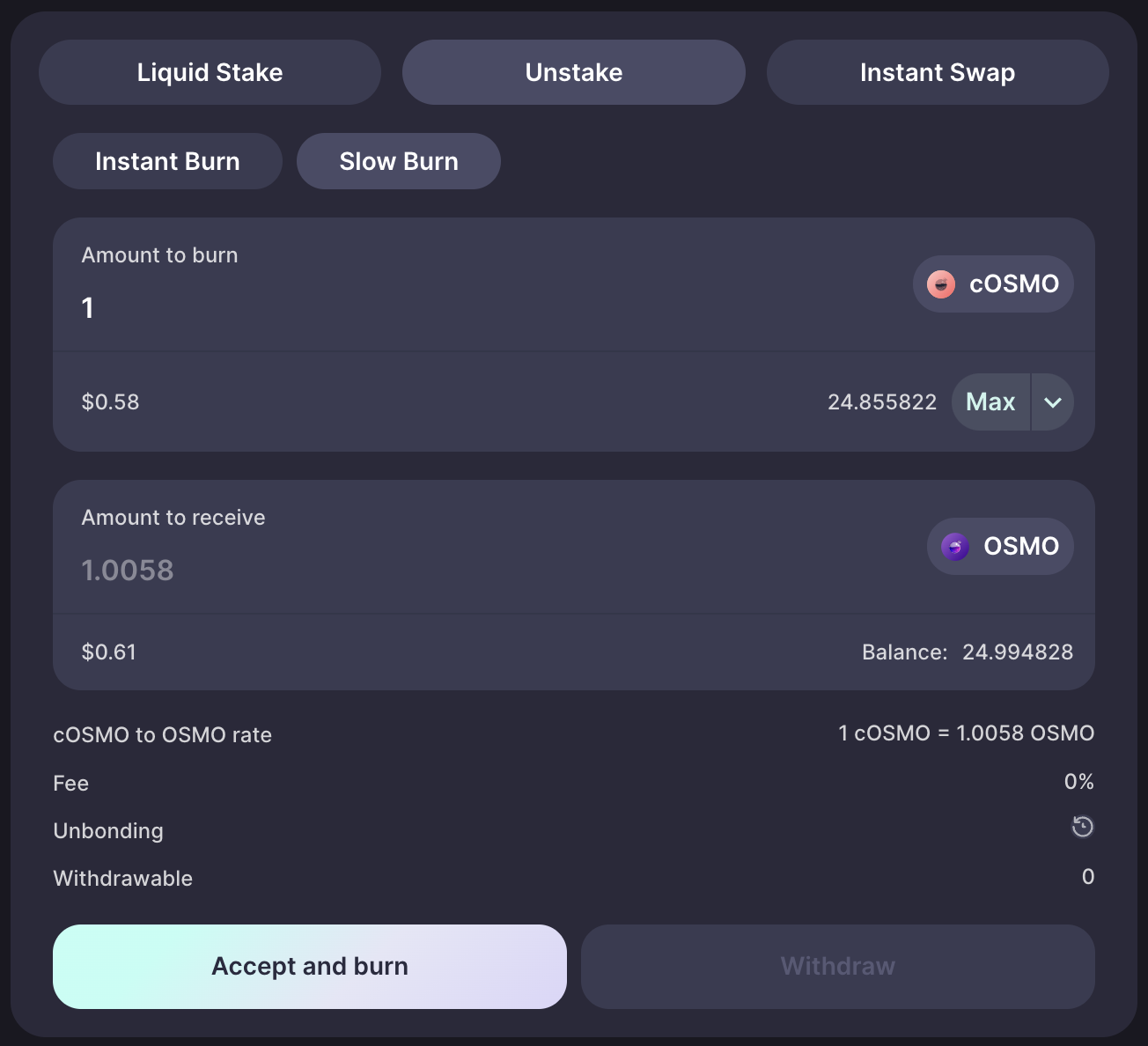Viewport: 1148px width, 1046px height.
Task: Click the Accept and burn button
Action: tap(310, 967)
